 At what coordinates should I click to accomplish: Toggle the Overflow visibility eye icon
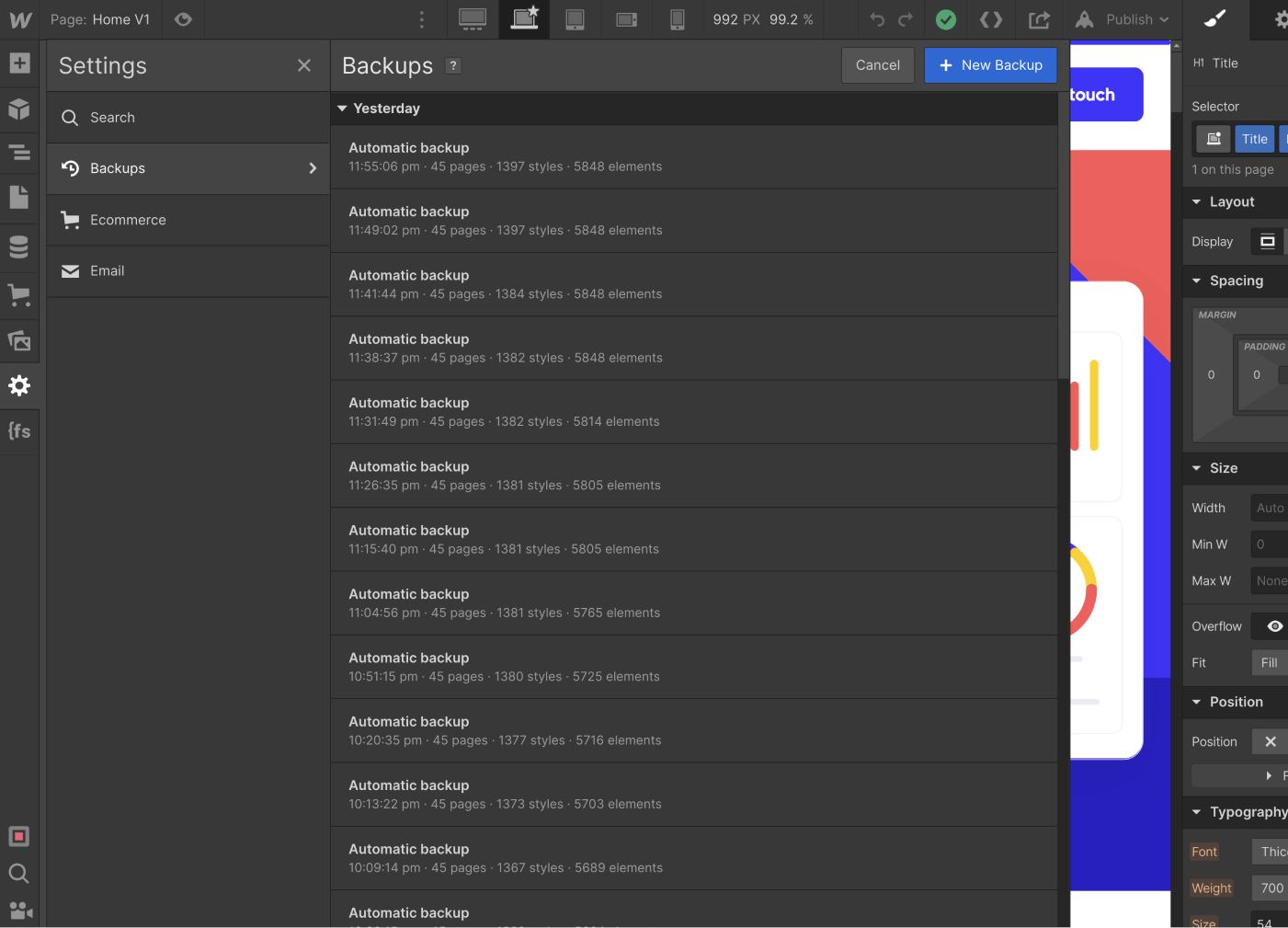click(1276, 626)
